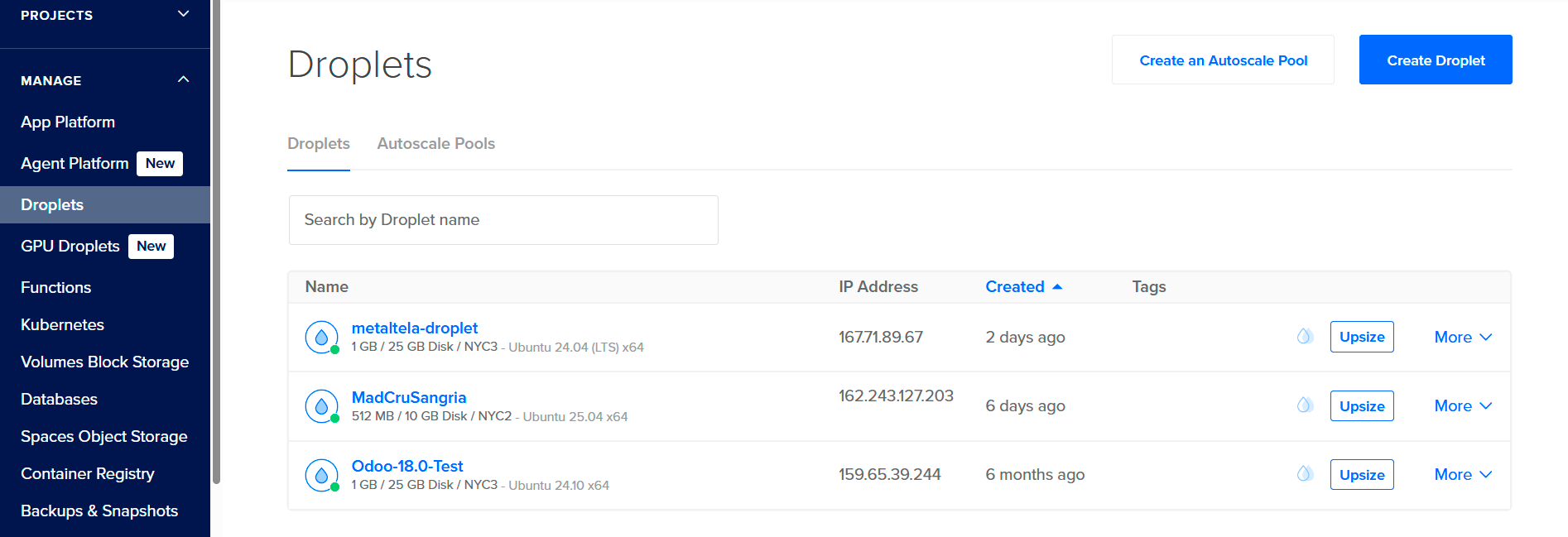Click the sidebar vertical scrollbar
The height and width of the screenshot is (537, 1568).
[216, 240]
